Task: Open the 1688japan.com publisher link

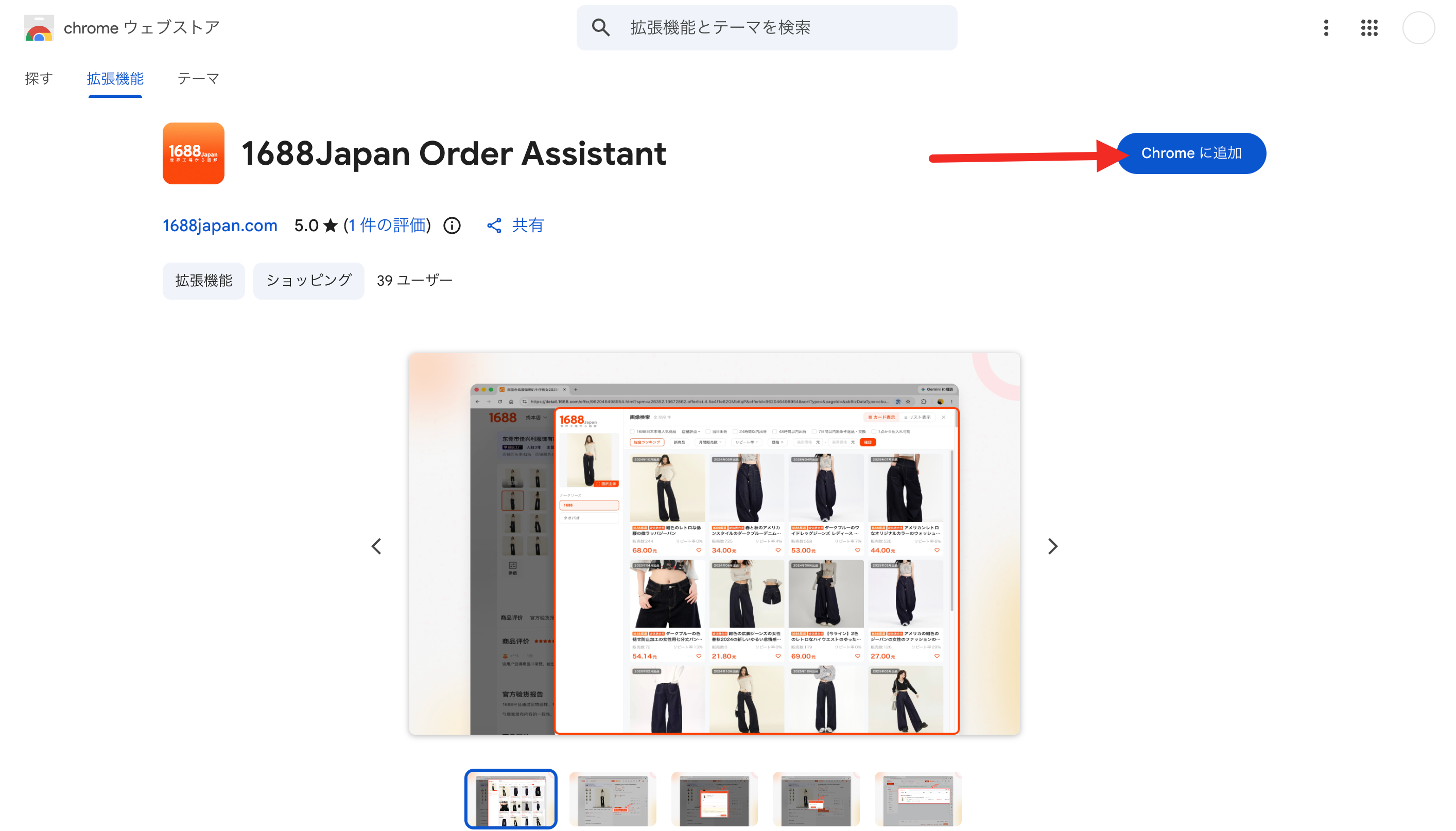Action: [220, 226]
